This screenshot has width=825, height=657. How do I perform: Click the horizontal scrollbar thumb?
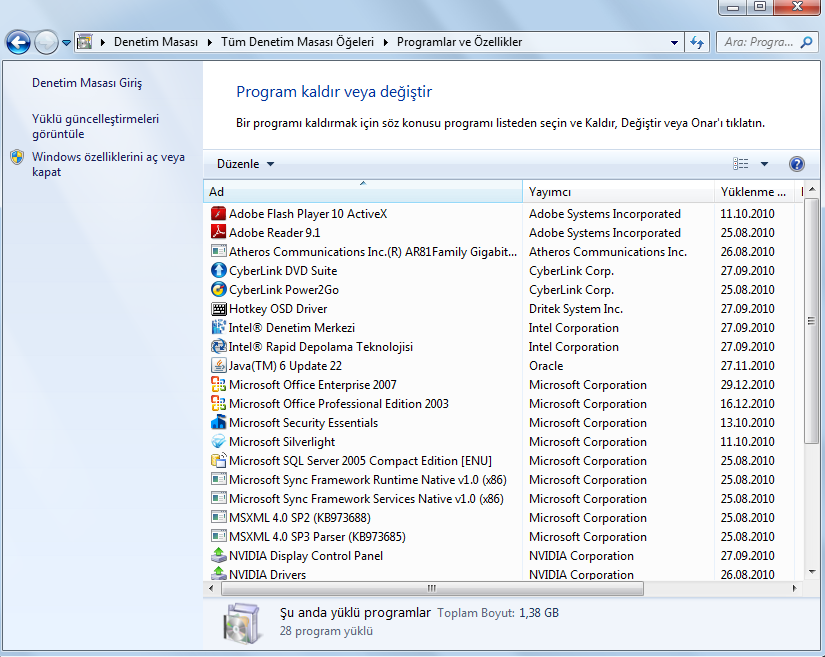[432, 588]
